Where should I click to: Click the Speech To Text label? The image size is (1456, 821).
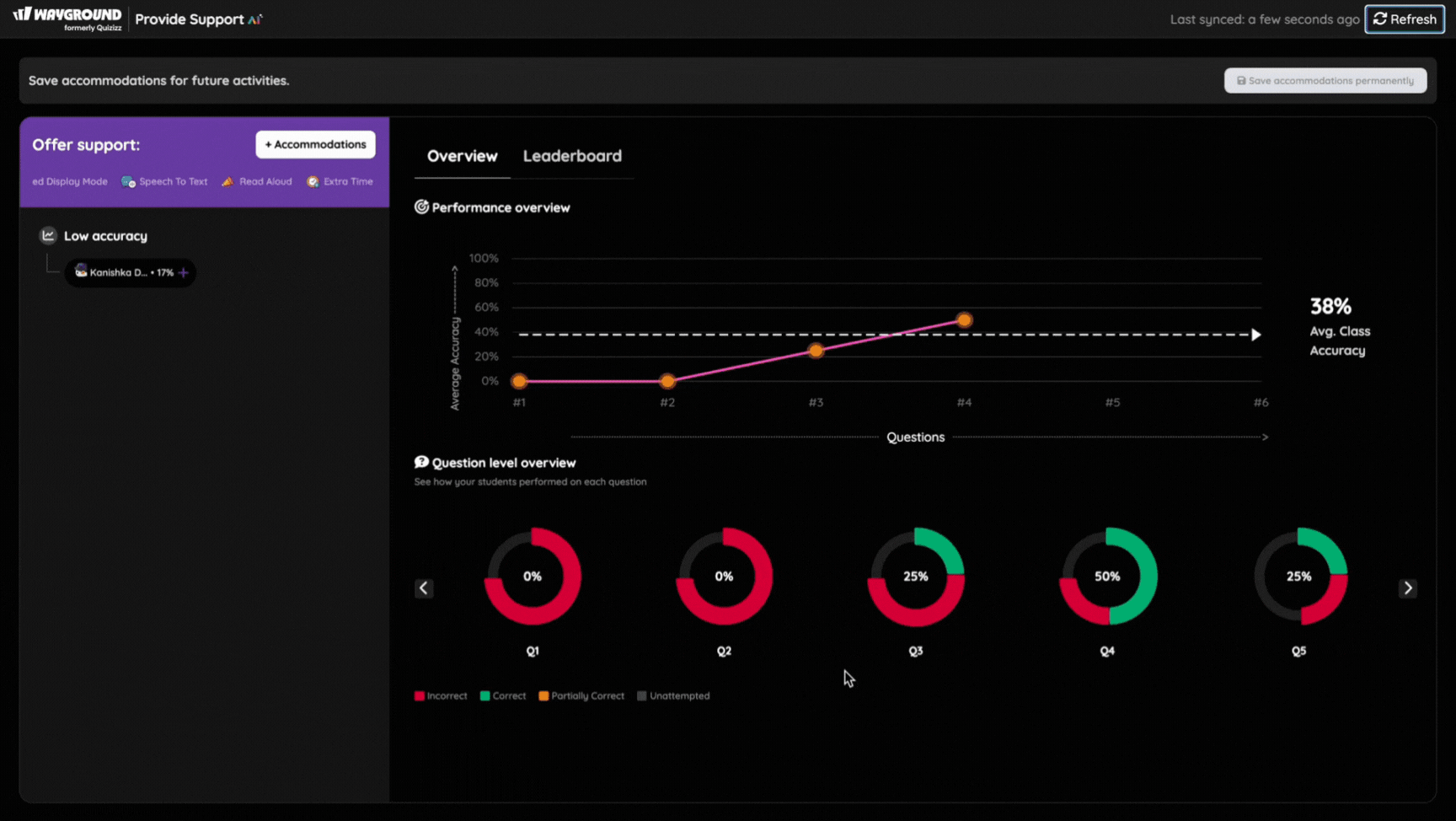(173, 181)
